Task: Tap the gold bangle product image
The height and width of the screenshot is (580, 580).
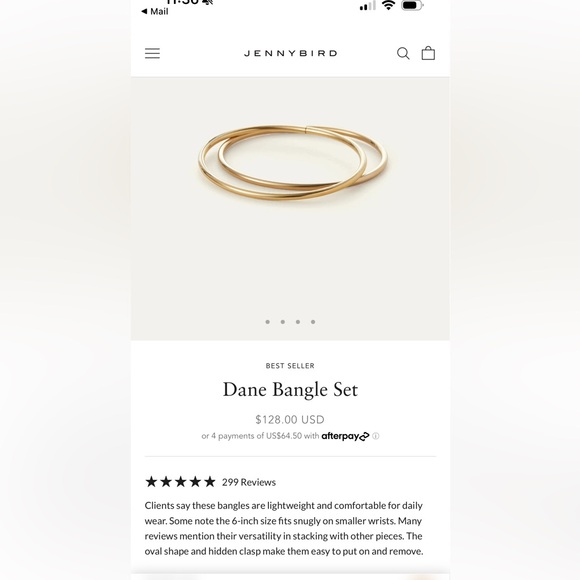Action: [293, 163]
